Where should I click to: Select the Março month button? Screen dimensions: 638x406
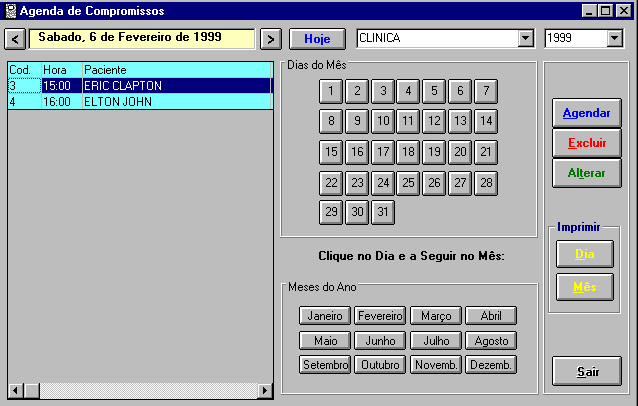[436, 316]
